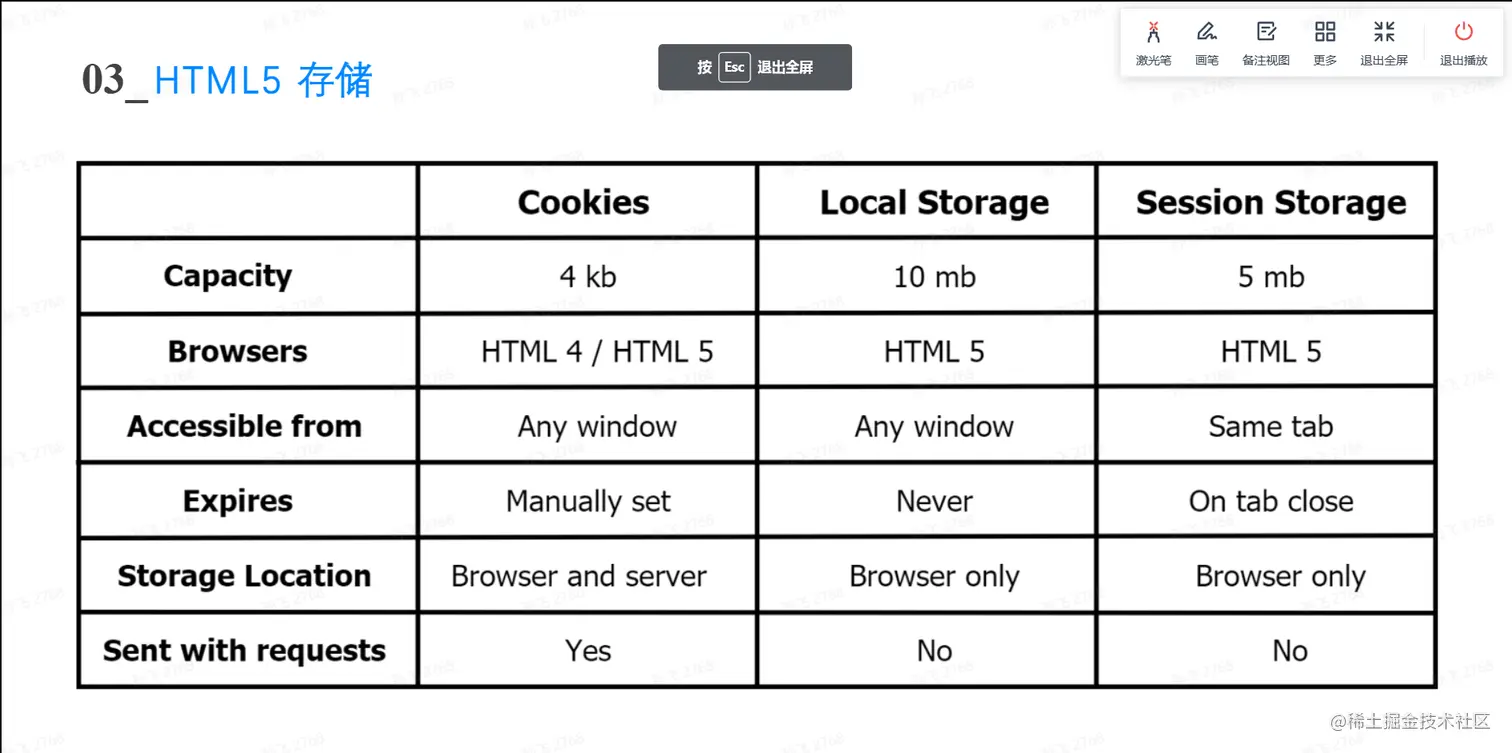Click the "10 mb" capacity cell
The width and height of the screenshot is (1512, 753).
934,276
